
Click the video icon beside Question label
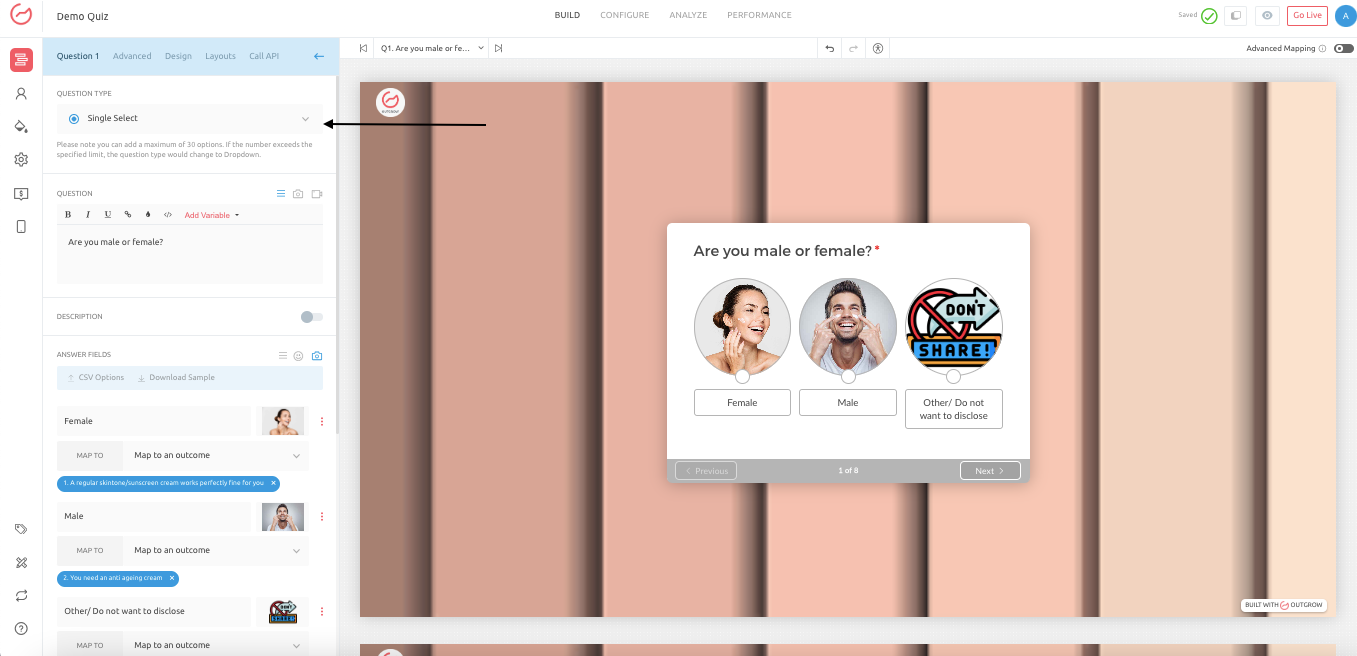(x=317, y=194)
